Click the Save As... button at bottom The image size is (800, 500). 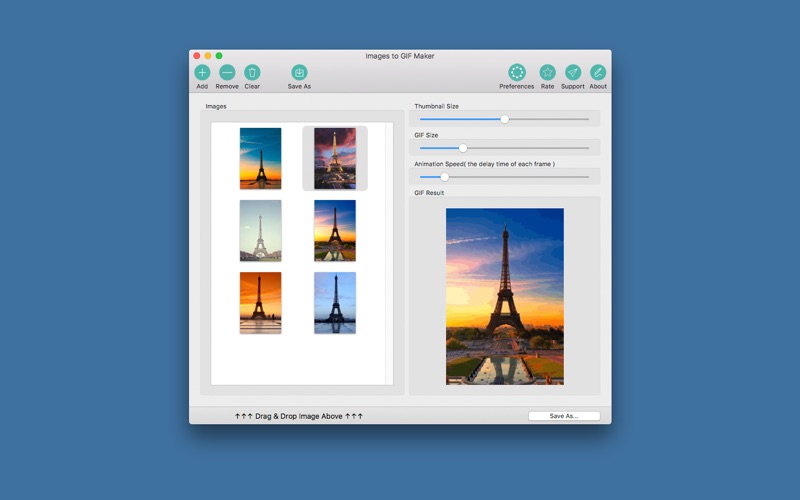[564, 416]
